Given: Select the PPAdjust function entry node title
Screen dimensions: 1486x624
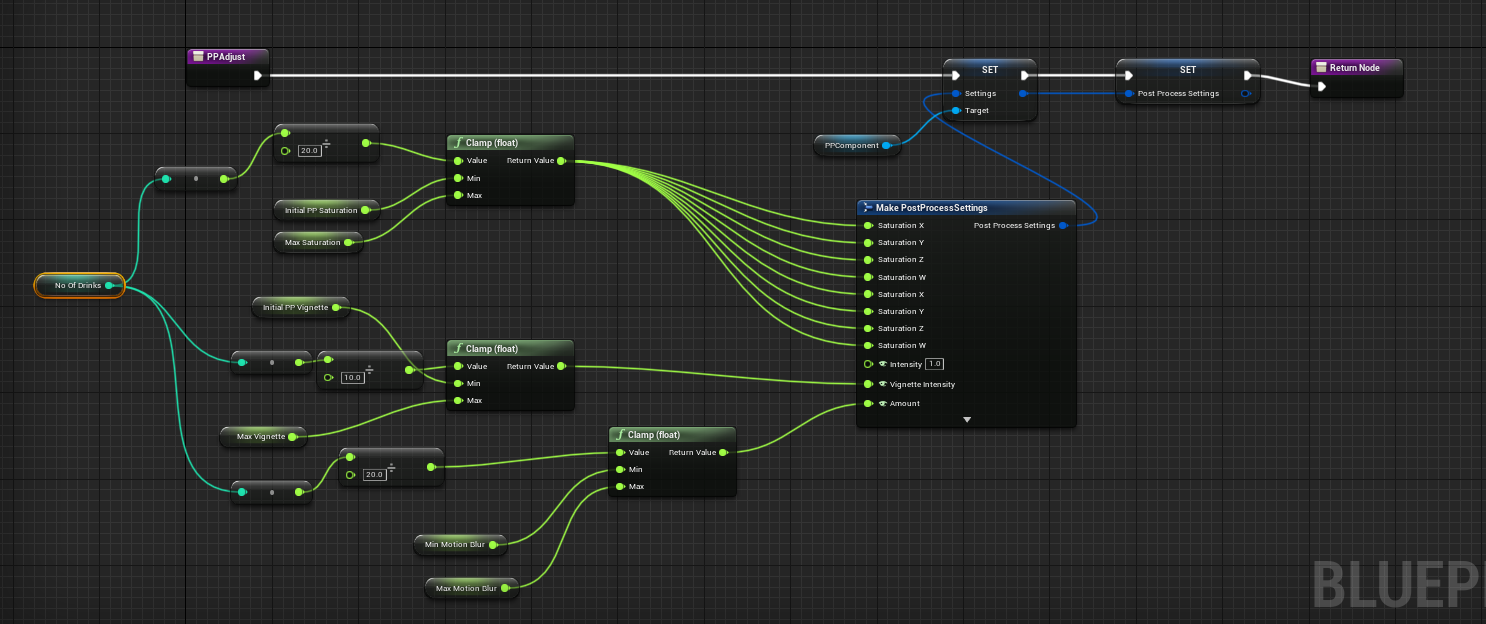Looking at the screenshot, I should (226, 57).
